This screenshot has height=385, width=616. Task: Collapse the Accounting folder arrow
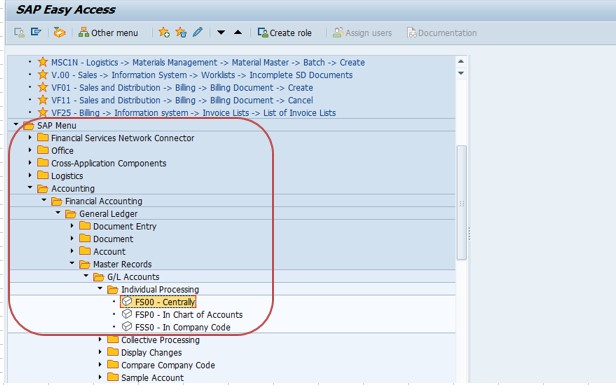tap(30, 187)
